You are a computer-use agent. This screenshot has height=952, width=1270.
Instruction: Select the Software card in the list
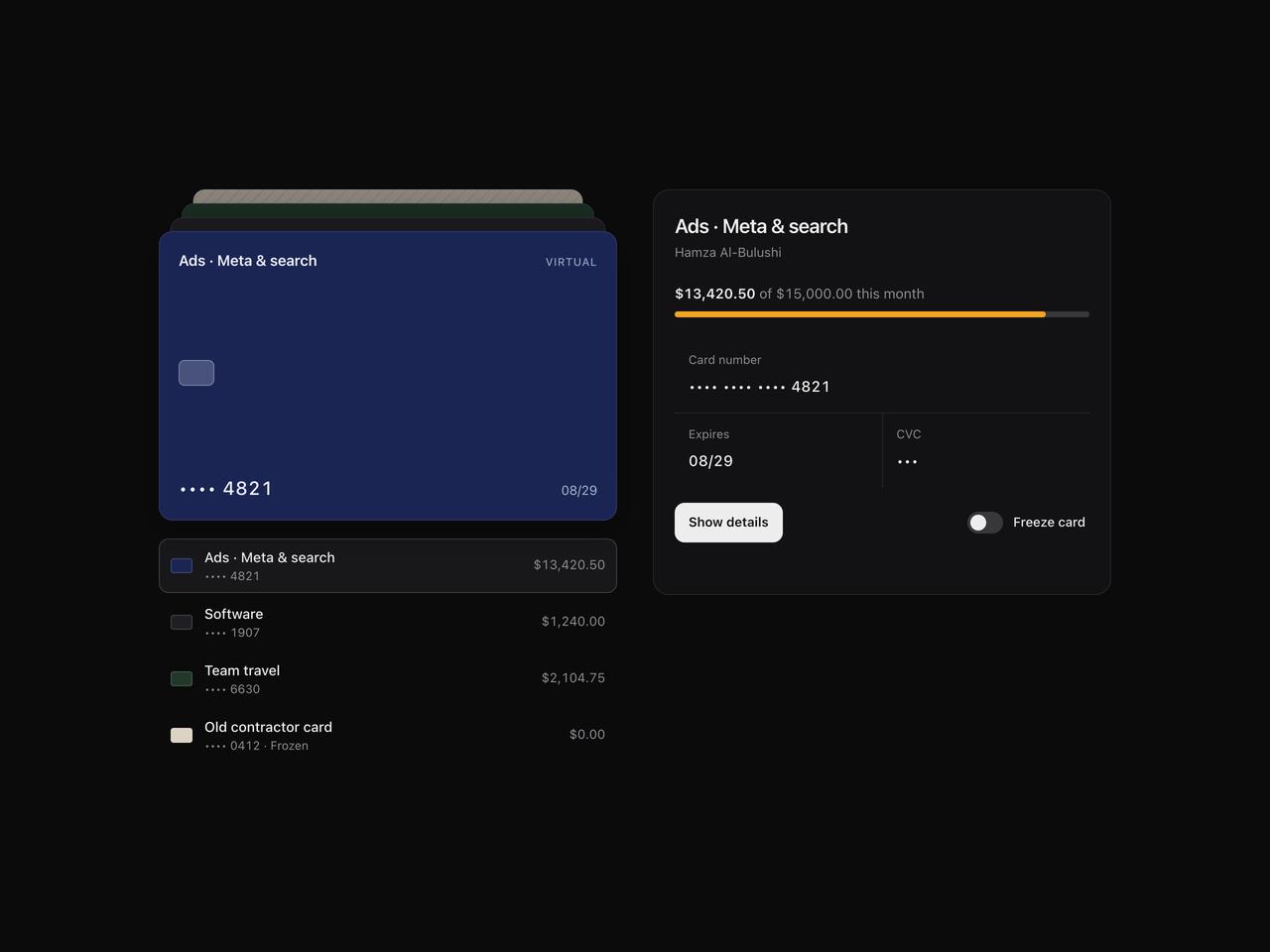(x=388, y=622)
